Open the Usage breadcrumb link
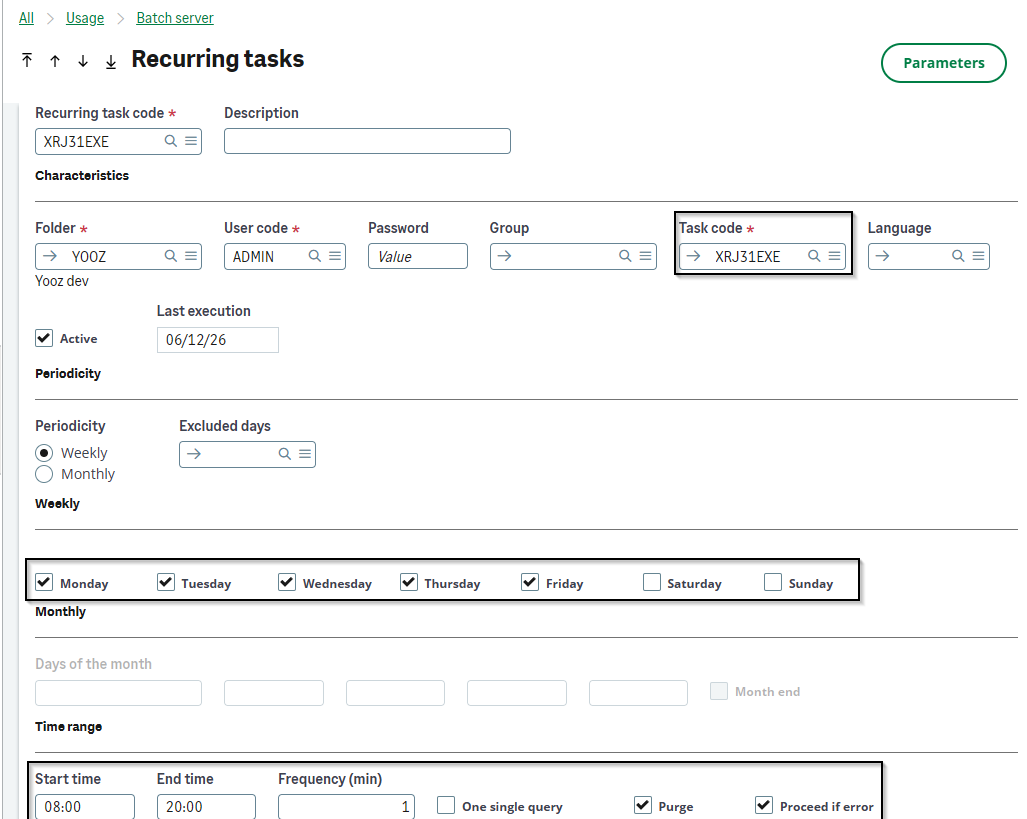Image resolution: width=1027 pixels, height=819 pixels. point(85,18)
